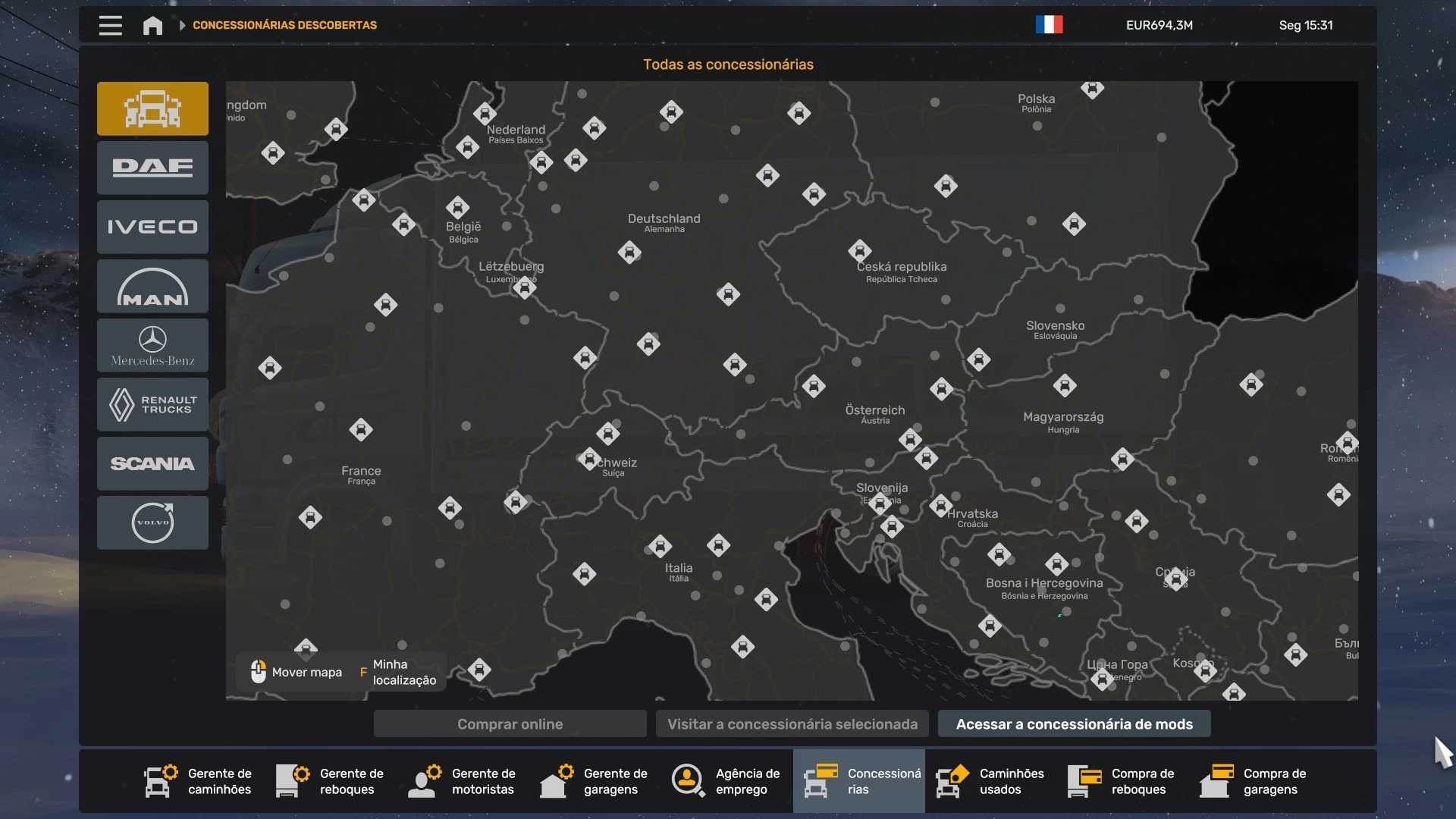This screenshot has height=819, width=1456.
Task: Filter dealerships by Iveco brand
Action: [x=152, y=227]
